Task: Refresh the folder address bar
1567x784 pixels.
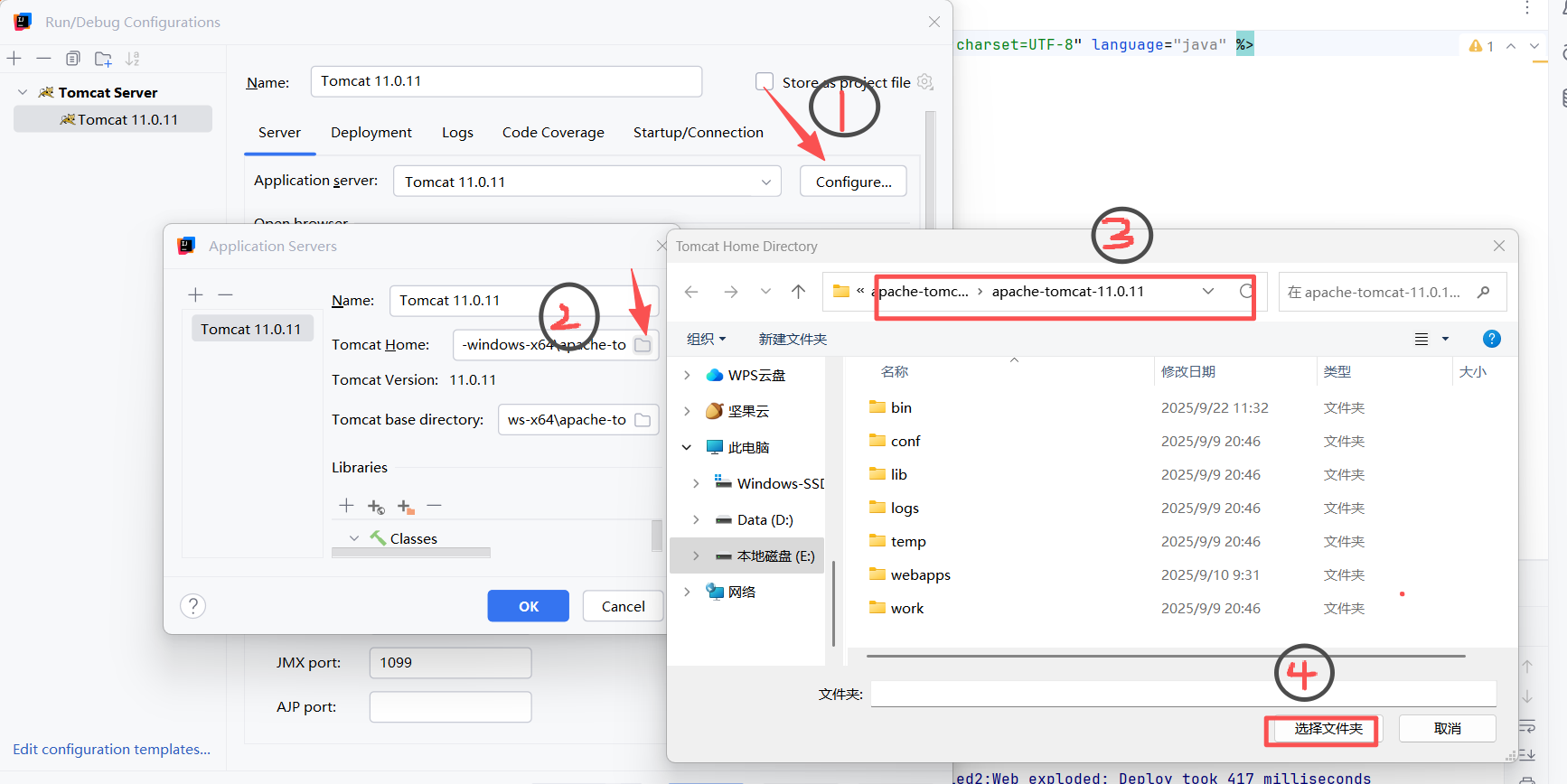Action: 1246,291
